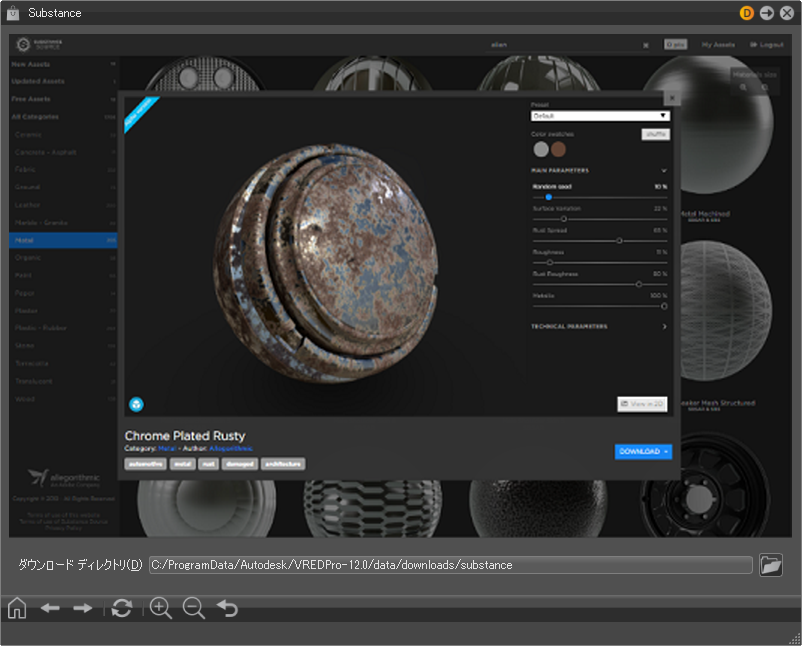Click the View in 2D button
Image resolution: width=802 pixels, height=646 pixels.
pyautogui.click(x=642, y=404)
